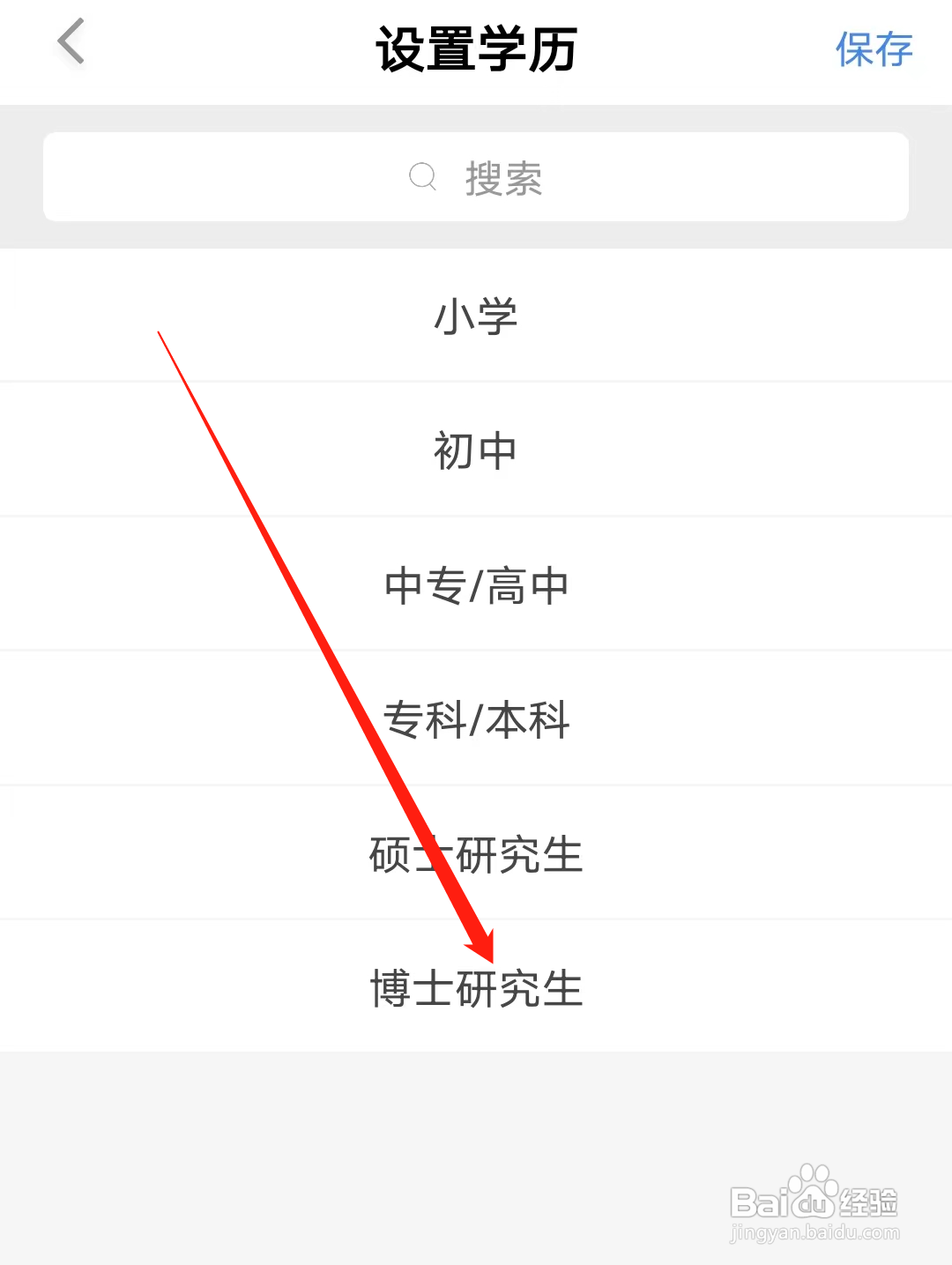
Task: Pick 中专/高中 from the list
Action: click(x=476, y=584)
